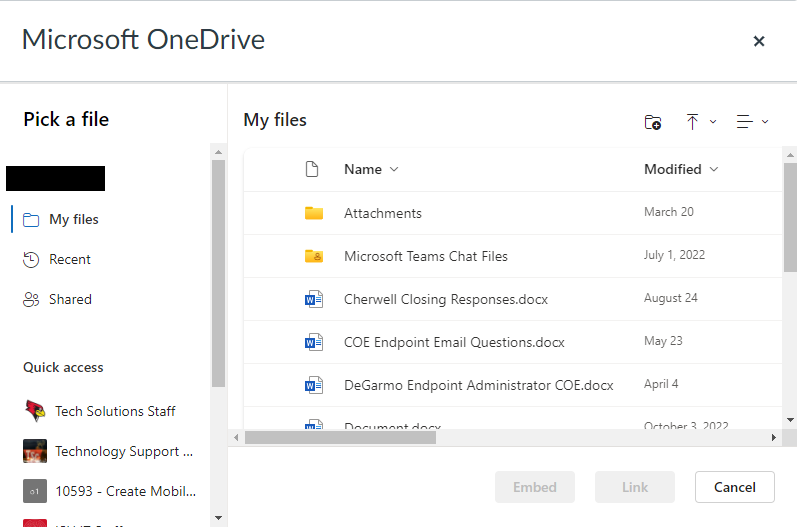Screen dimensions: 797x527
Task: Click the 10593 site gray icon
Action: pos(35,491)
